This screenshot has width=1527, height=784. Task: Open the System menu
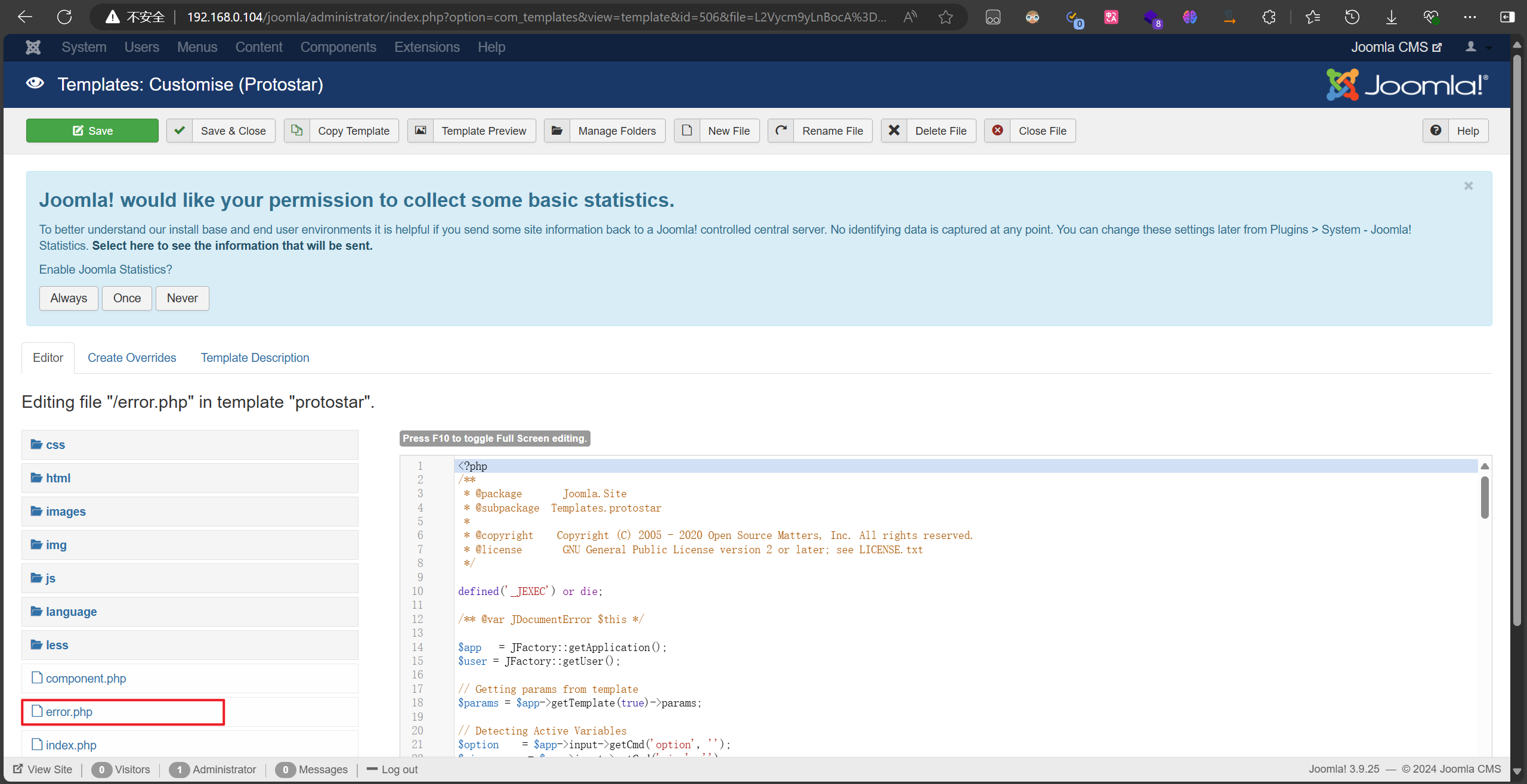pyautogui.click(x=84, y=47)
